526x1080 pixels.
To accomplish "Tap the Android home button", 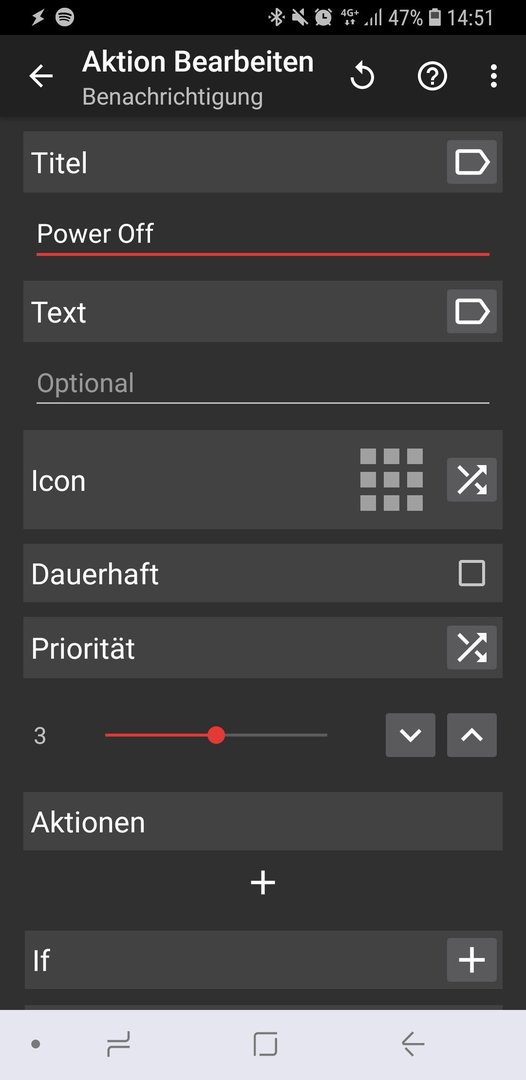I will (x=265, y=1045).
